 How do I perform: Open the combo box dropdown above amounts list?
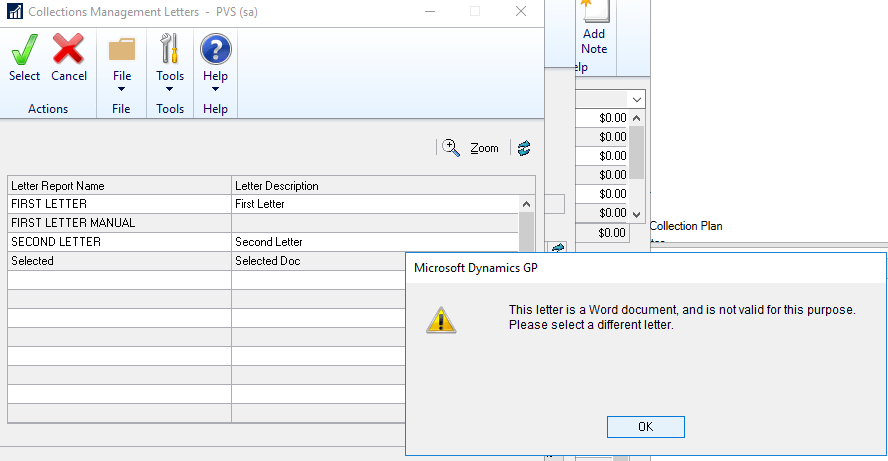[637, 100]
